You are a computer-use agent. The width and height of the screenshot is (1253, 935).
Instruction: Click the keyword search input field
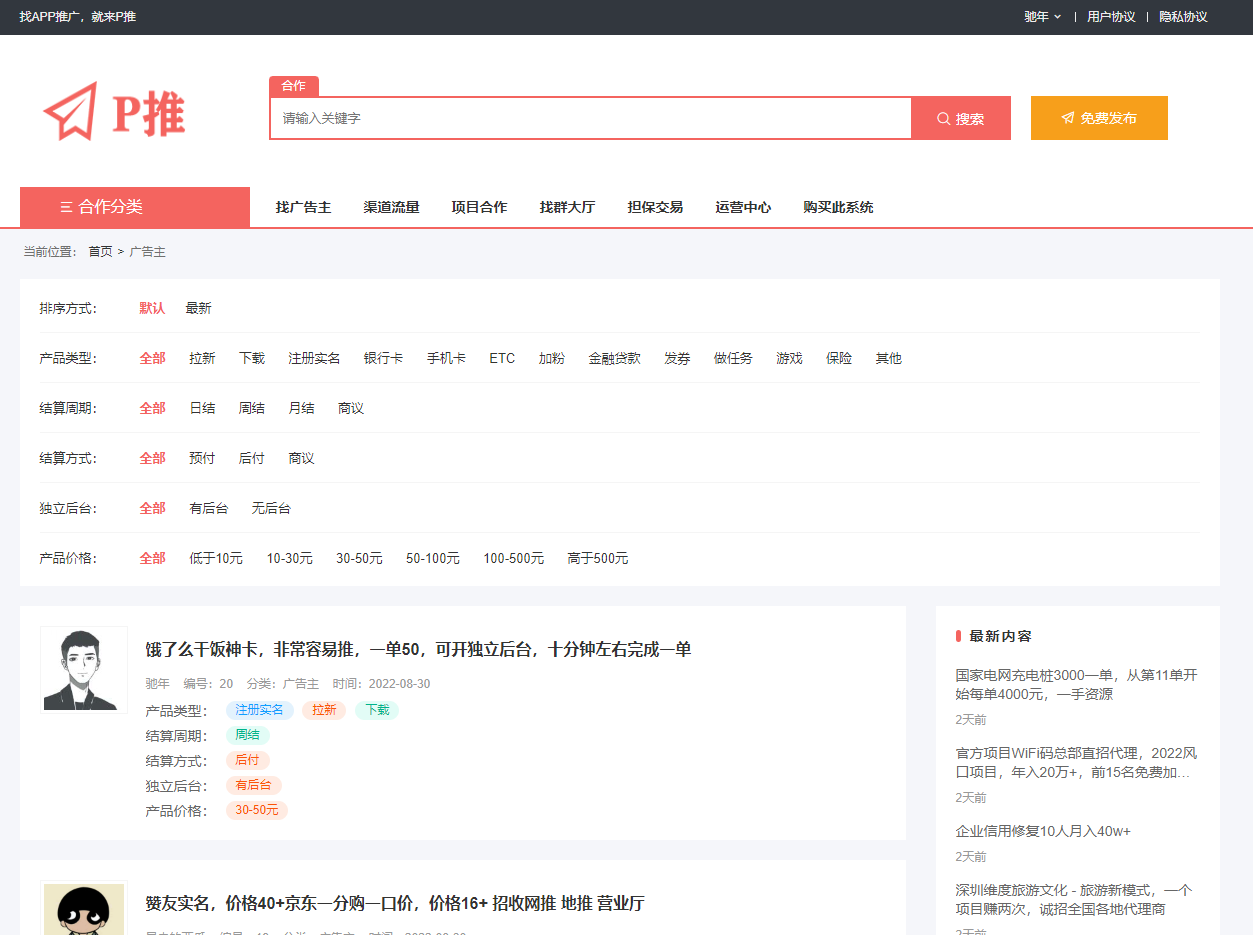590,118
